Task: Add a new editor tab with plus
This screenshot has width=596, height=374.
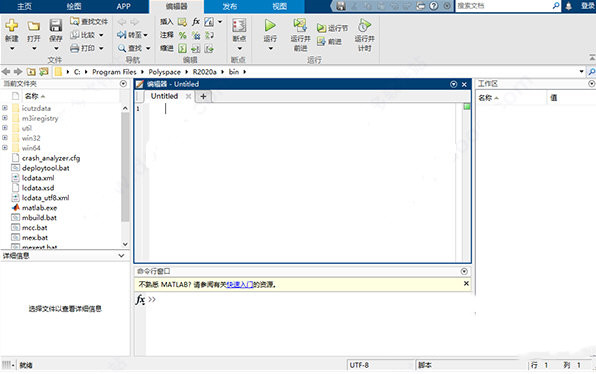Action: (203, 96)
